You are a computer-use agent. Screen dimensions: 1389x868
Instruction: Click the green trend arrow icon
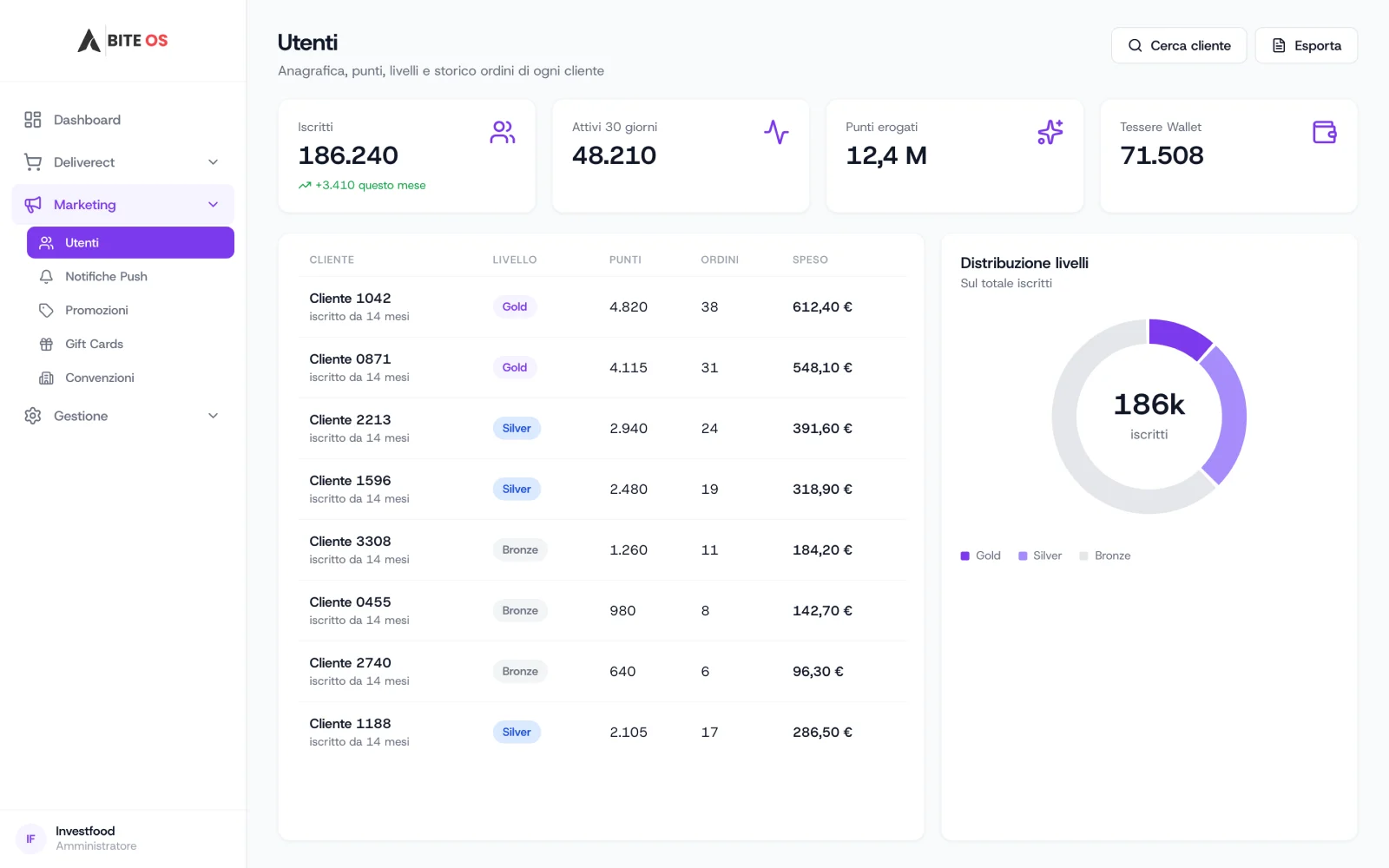click(x=305, y=186)
